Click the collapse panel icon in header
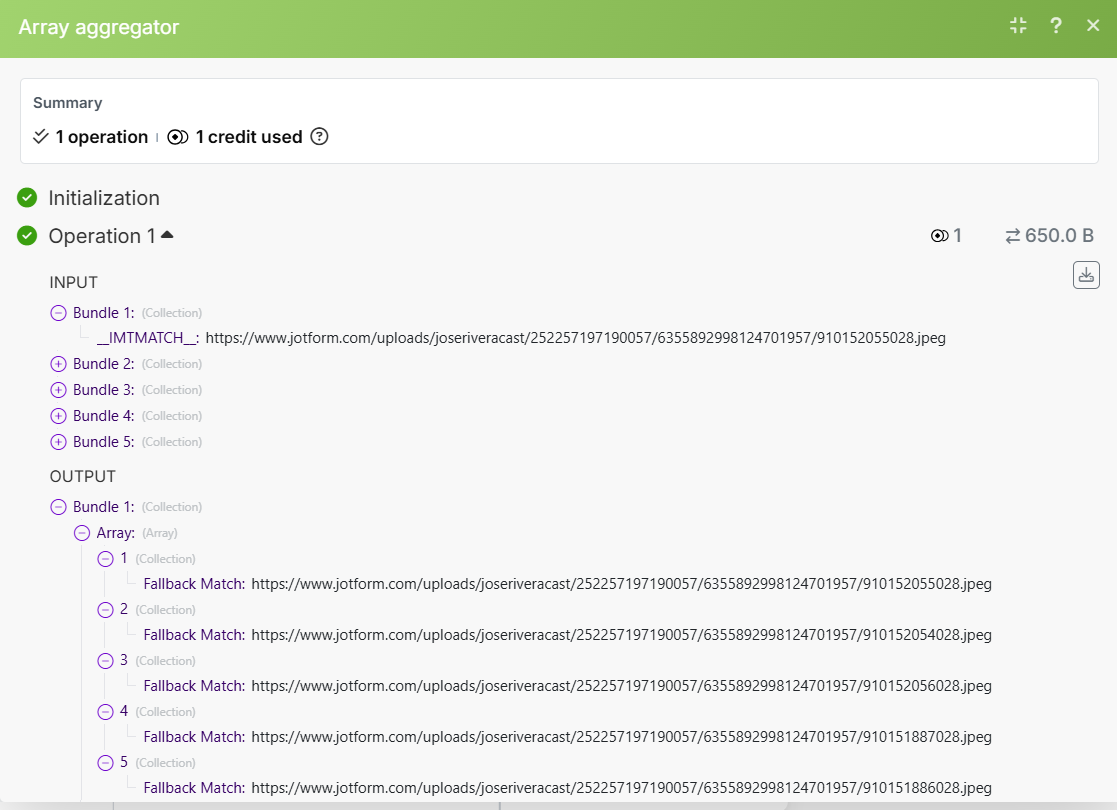 1018,26
